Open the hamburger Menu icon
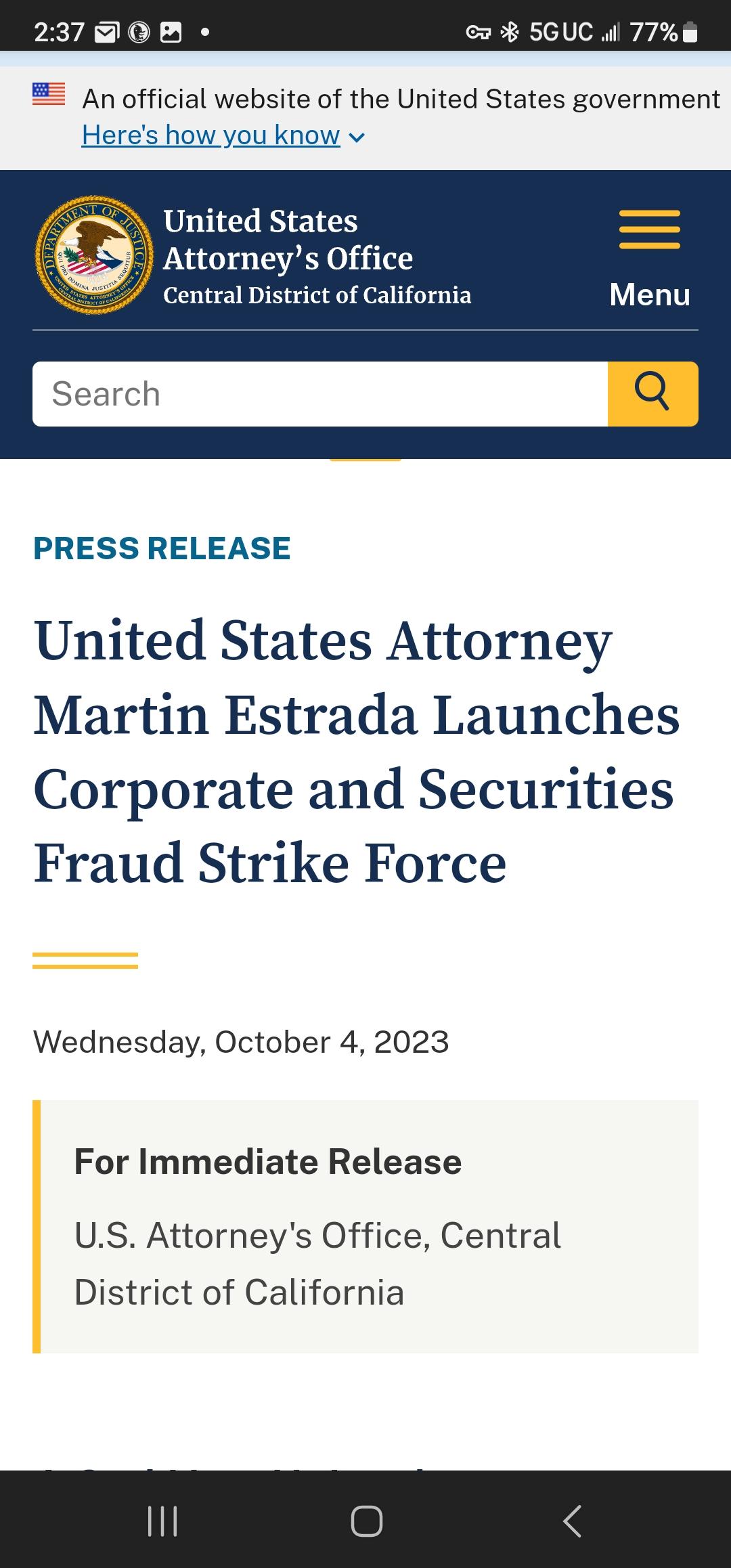 point(649,230)
